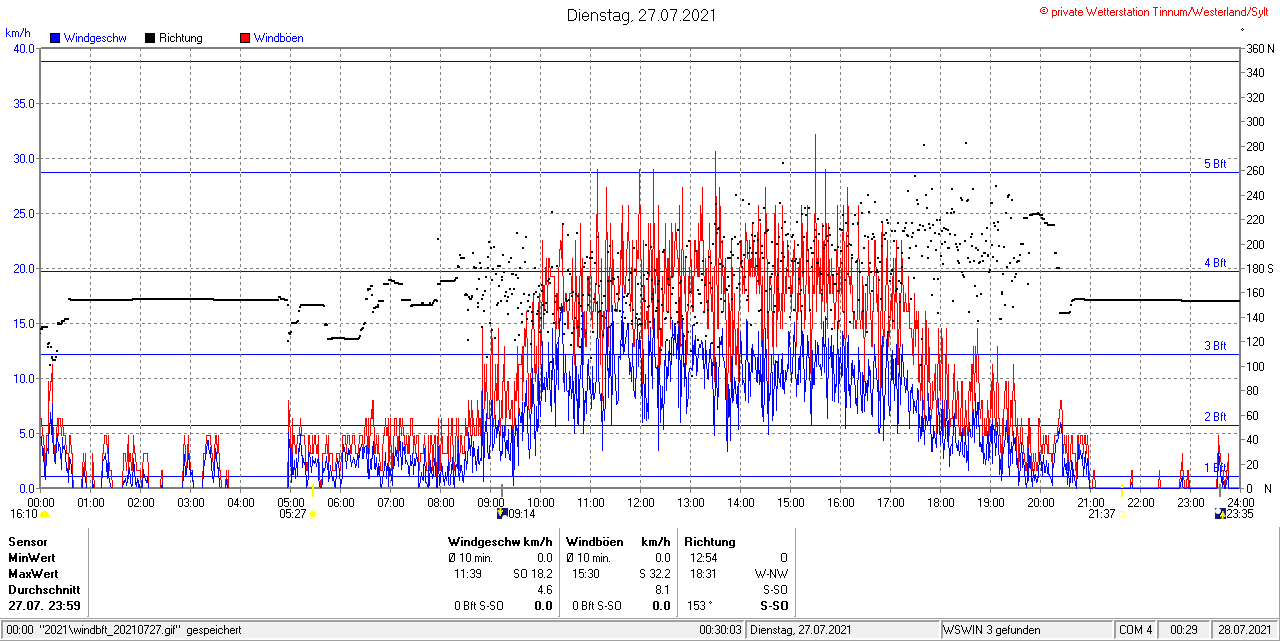Click the 2 Bft line label
The height and width of the screenshot is (641, 1280).
[x=1215, y=417]
